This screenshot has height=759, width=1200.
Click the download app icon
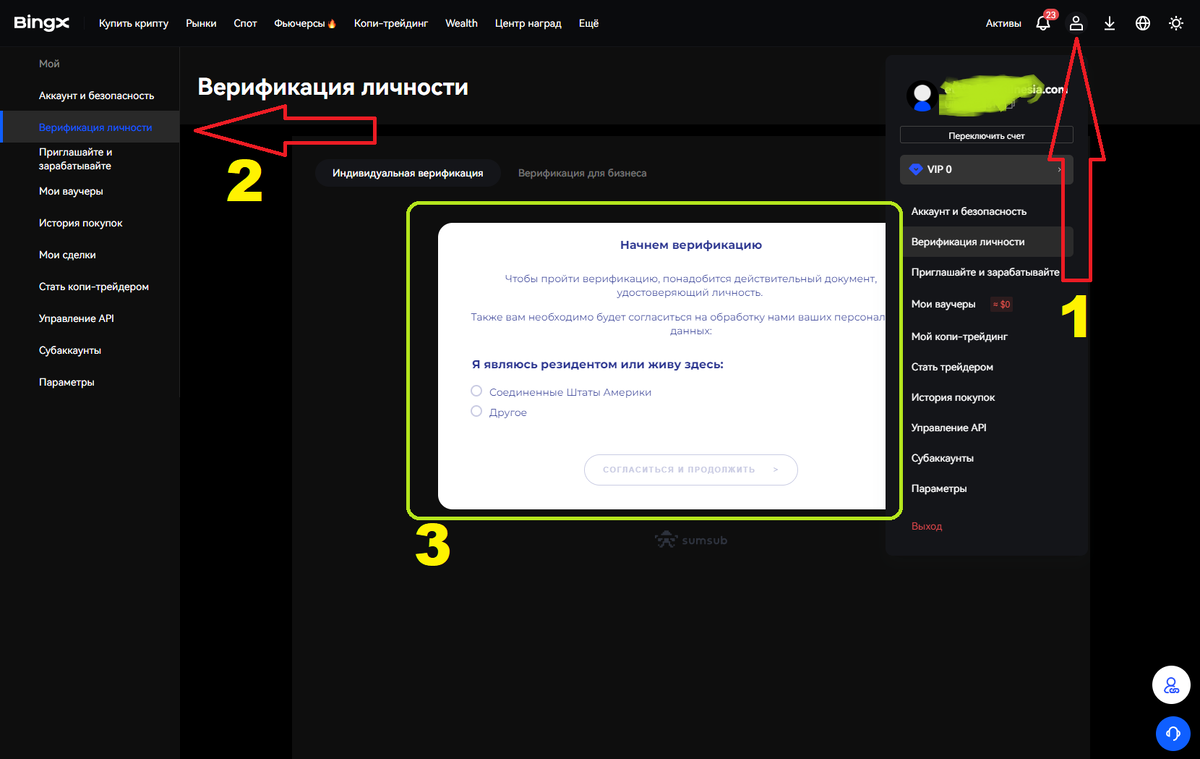click(1110, 23)
